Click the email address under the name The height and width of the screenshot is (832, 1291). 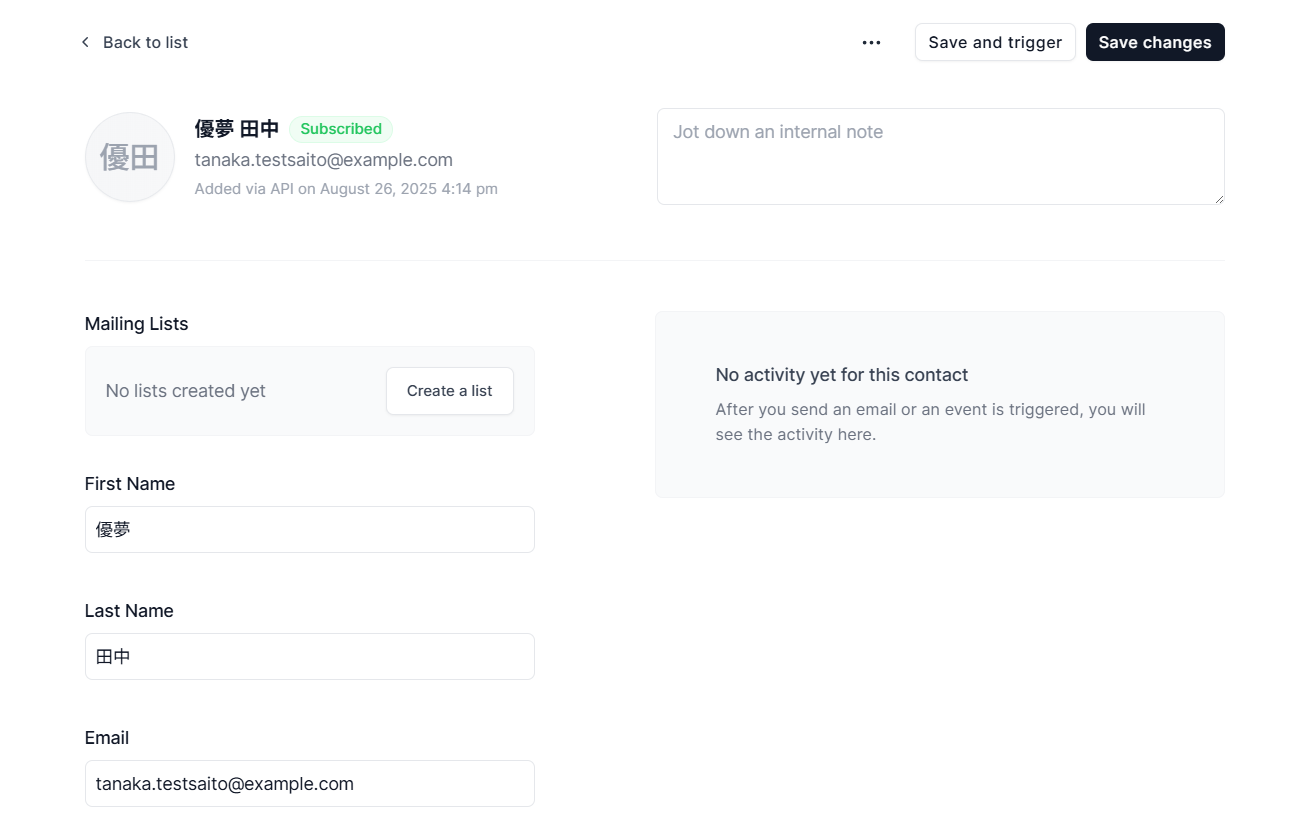(x=324, y=160)
